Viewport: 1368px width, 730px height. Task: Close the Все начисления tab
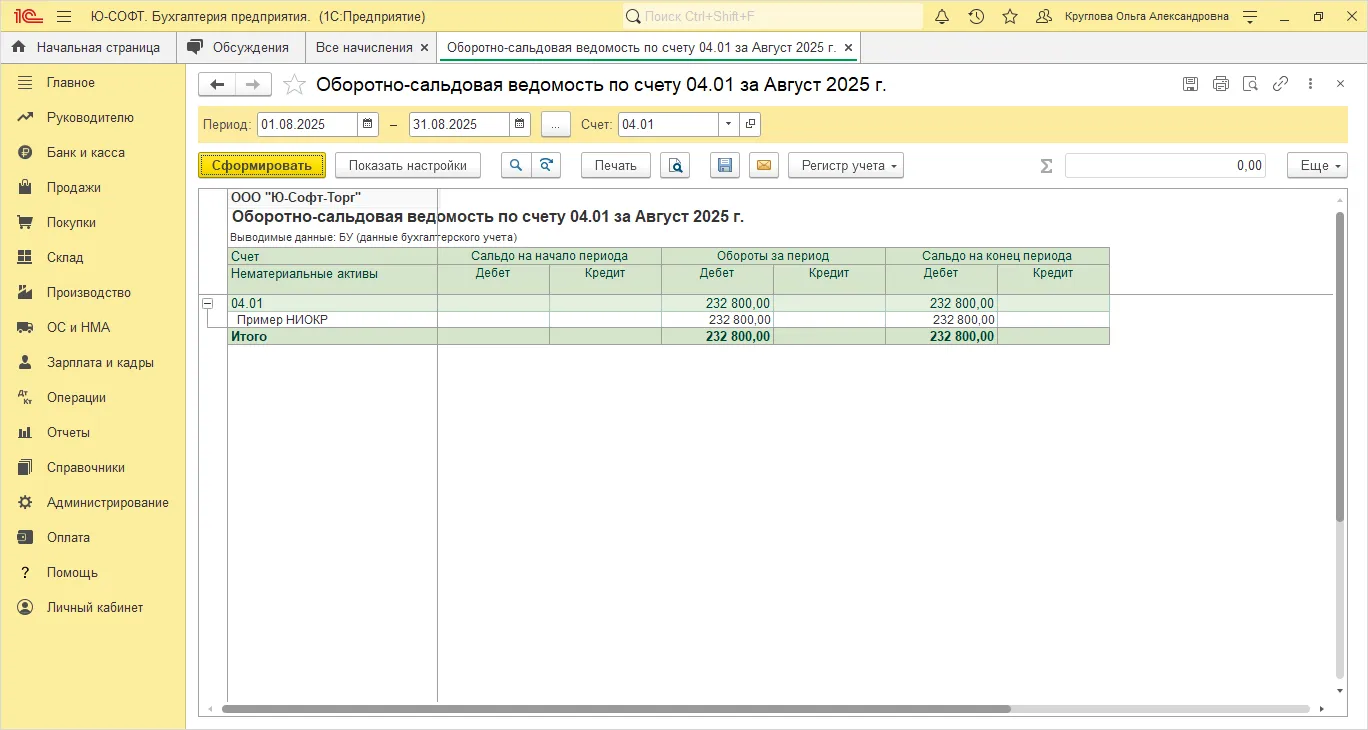click(x=424, y=47)
